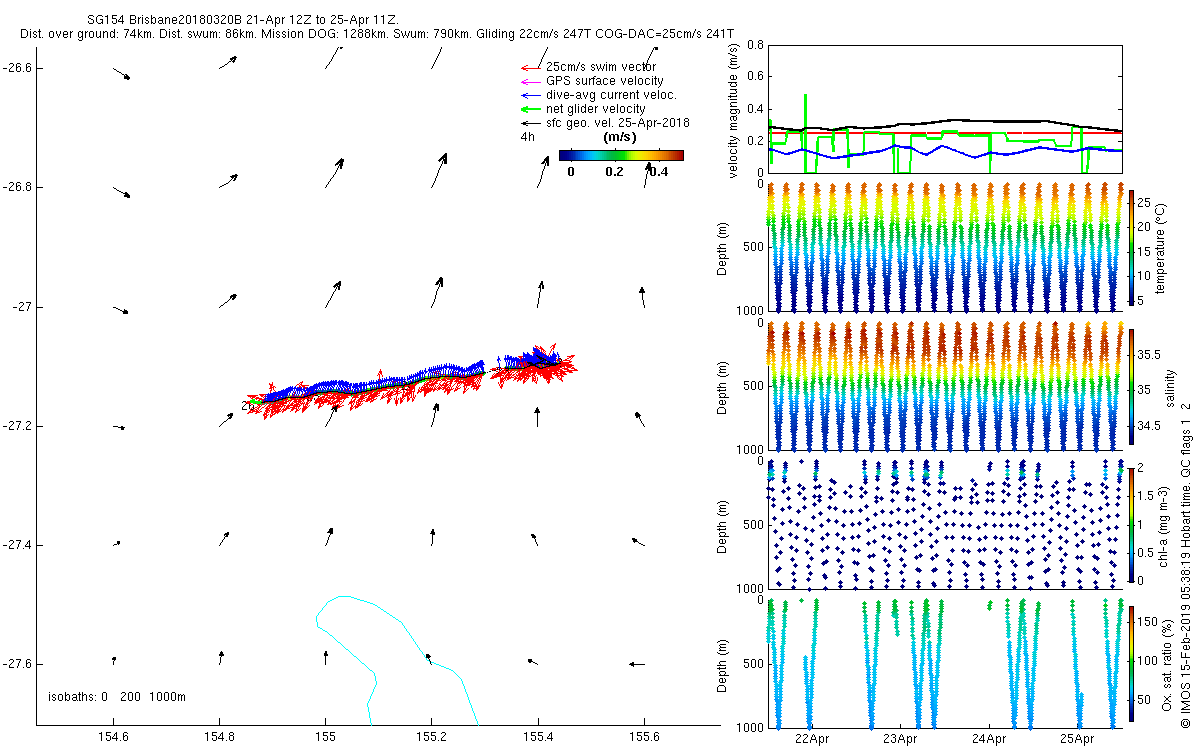
Task: Select the chl-a depth scatter panel
Action: coord(944,524)
